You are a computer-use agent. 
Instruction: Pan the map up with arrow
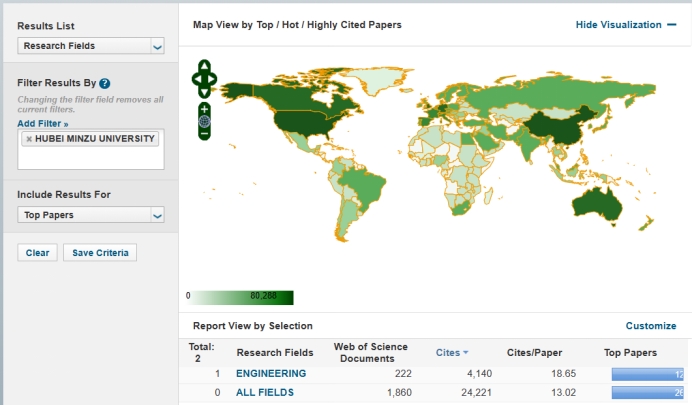204,66
